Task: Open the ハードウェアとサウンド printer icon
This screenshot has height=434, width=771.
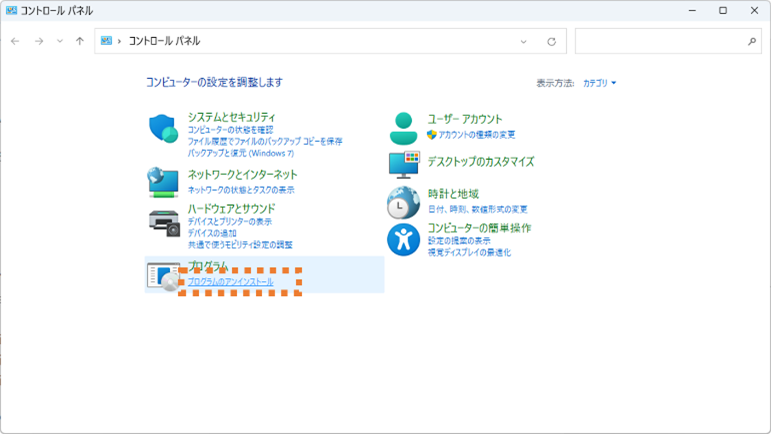Action: (164, 224)
